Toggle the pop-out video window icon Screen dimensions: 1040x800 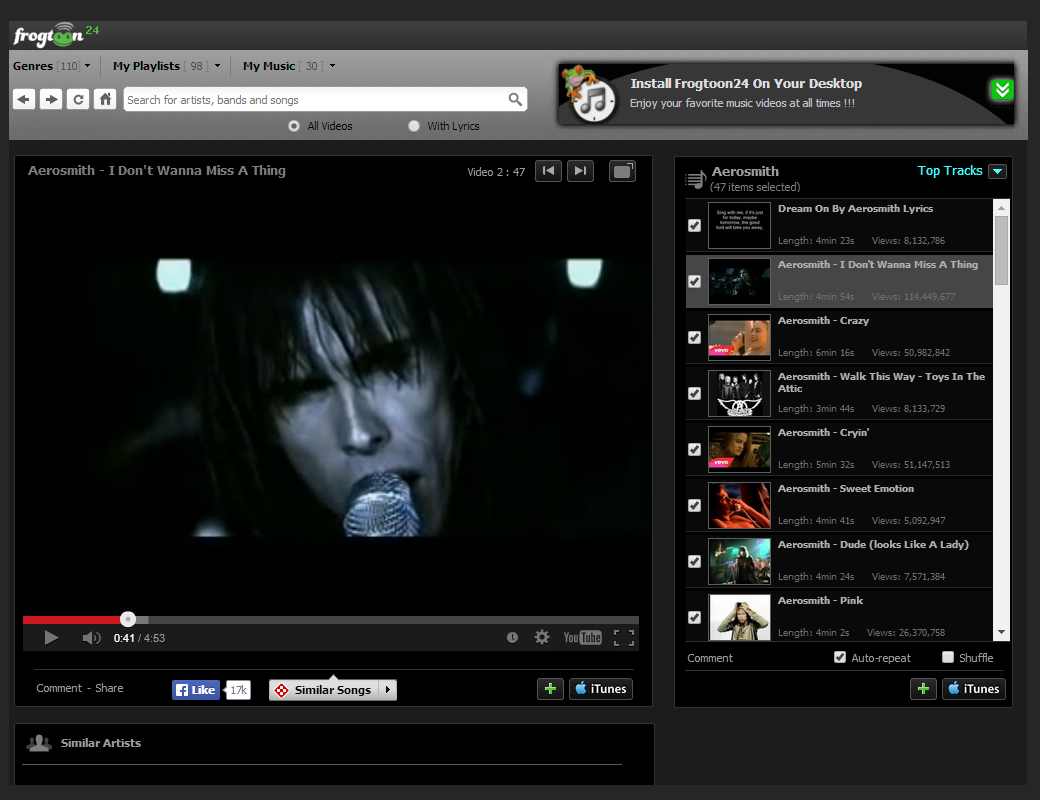tap(622, 171)
